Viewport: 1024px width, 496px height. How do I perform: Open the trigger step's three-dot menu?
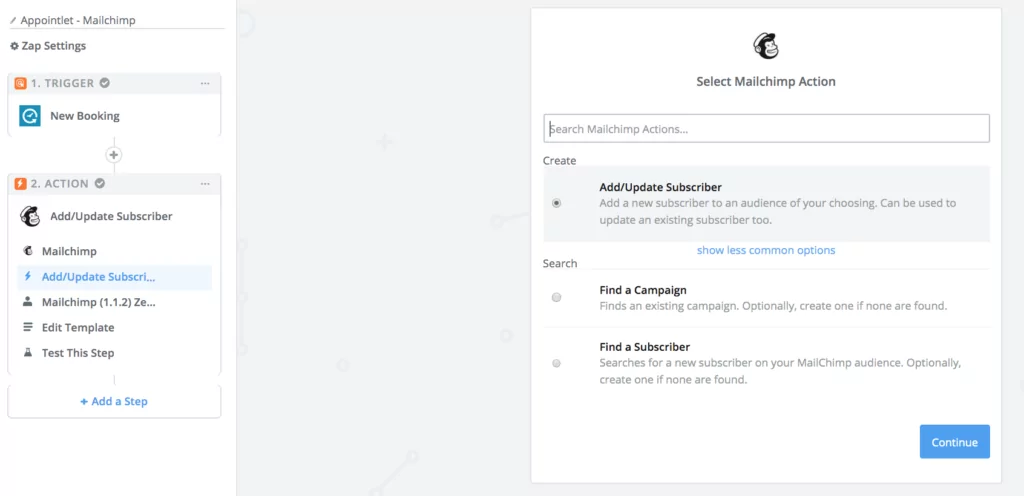[x=205, y=83]
